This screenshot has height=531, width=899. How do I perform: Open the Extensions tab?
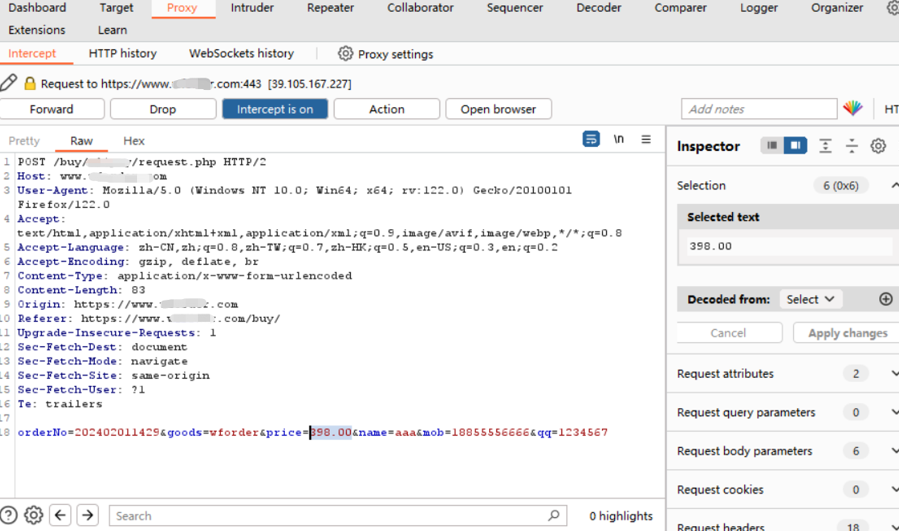(x=37, y=30)
